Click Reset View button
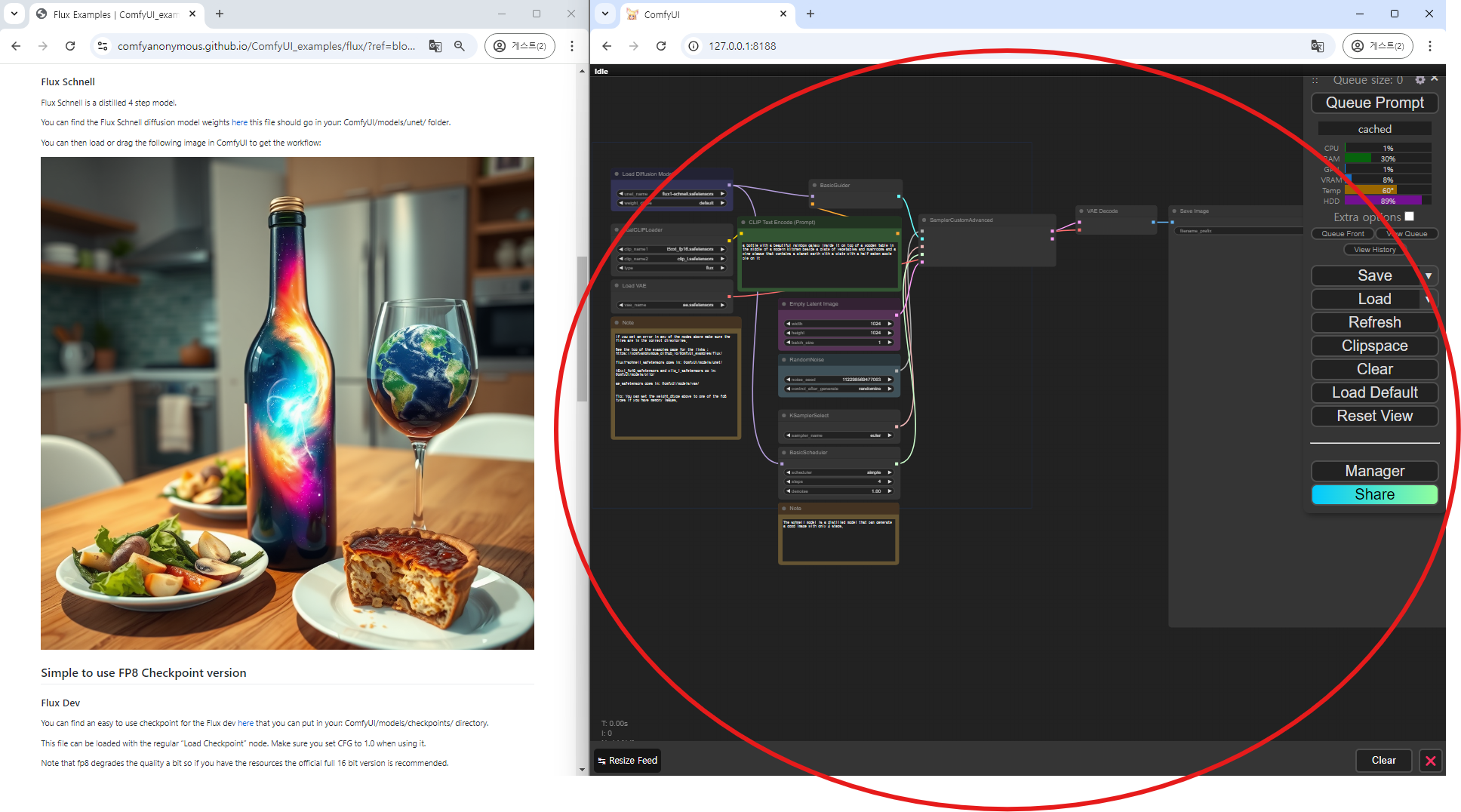 (x=1374, y=416)
